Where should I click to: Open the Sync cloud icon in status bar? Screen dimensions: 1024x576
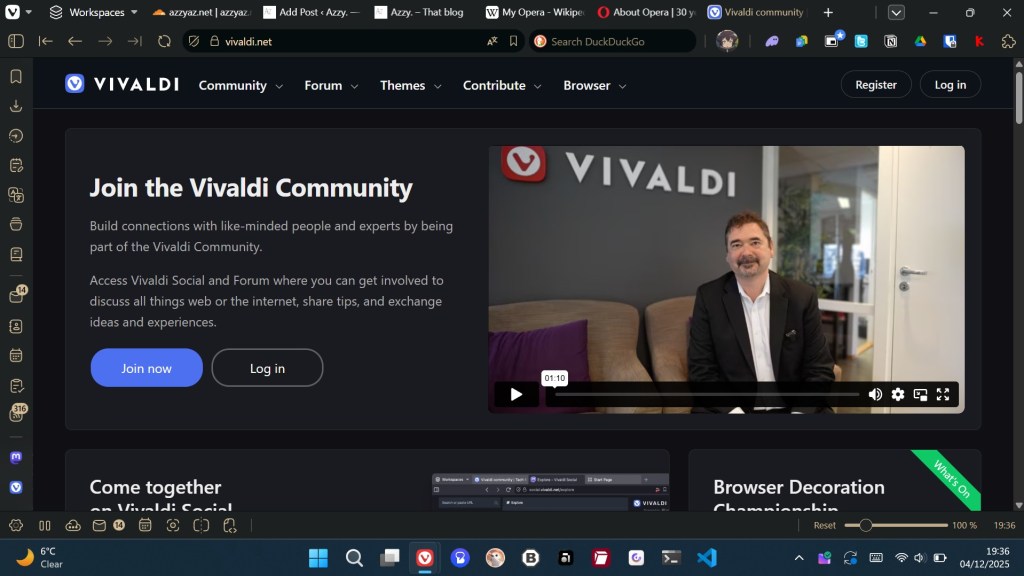point(73,525)
